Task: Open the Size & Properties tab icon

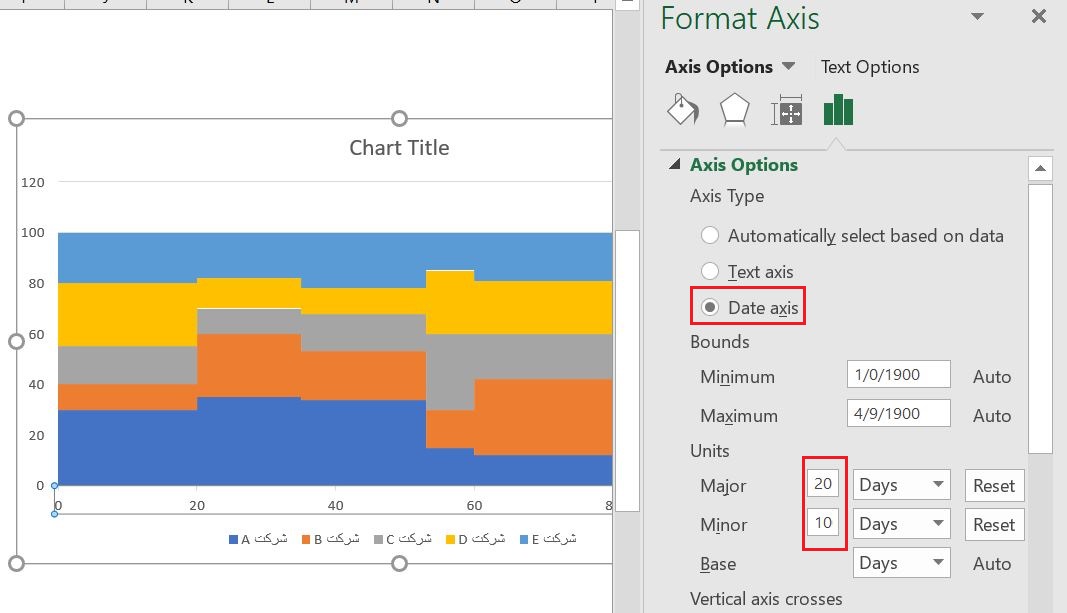Action: point(786,110)
